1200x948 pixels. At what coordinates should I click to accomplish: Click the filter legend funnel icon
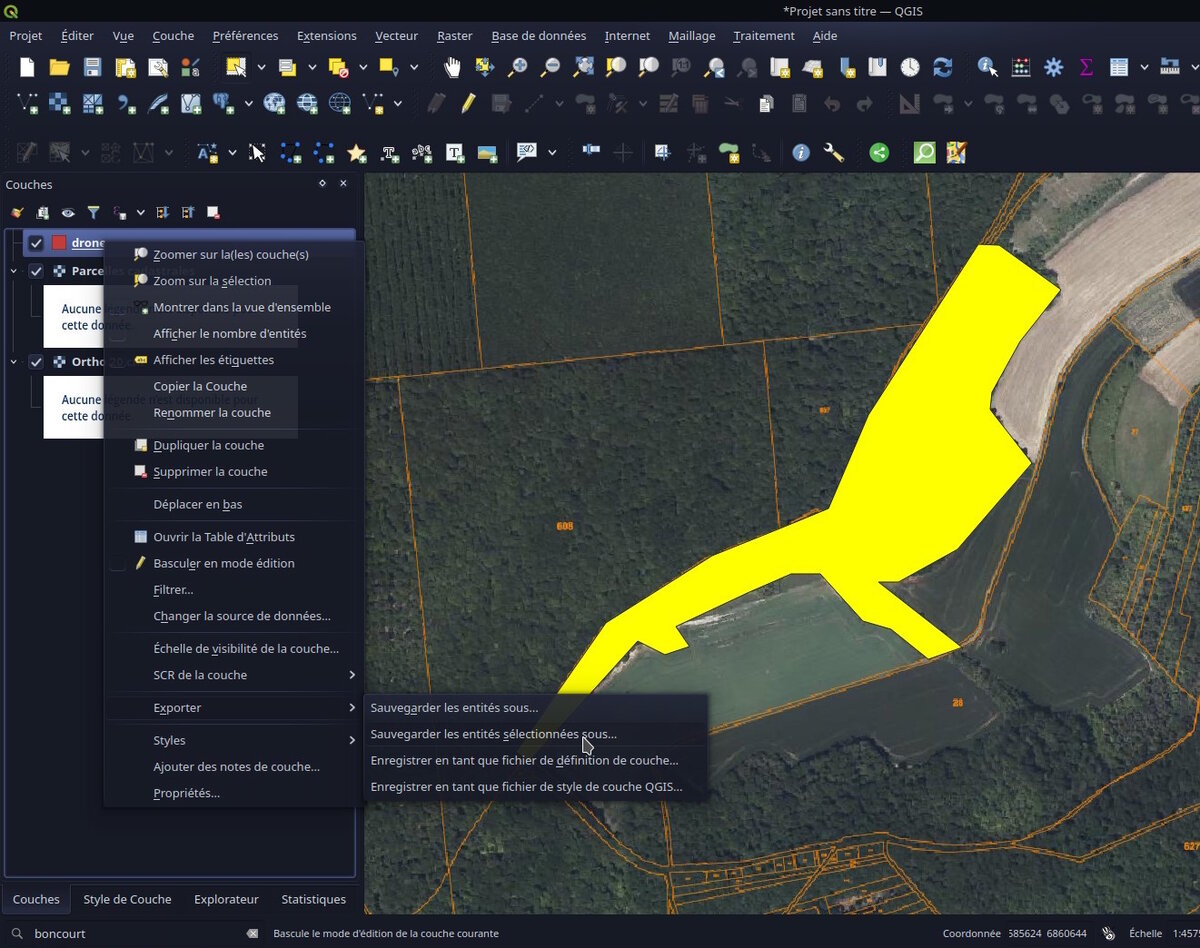pyautogui.click(x=93, y=212)
